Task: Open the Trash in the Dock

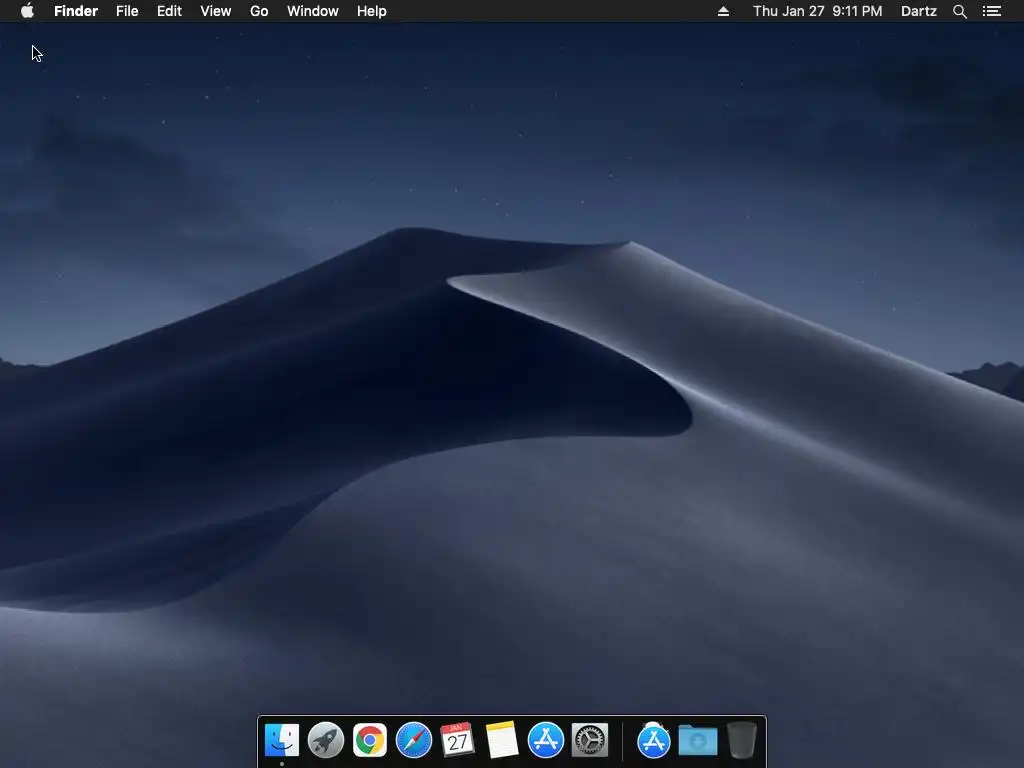Action: (x=741, y=740)
